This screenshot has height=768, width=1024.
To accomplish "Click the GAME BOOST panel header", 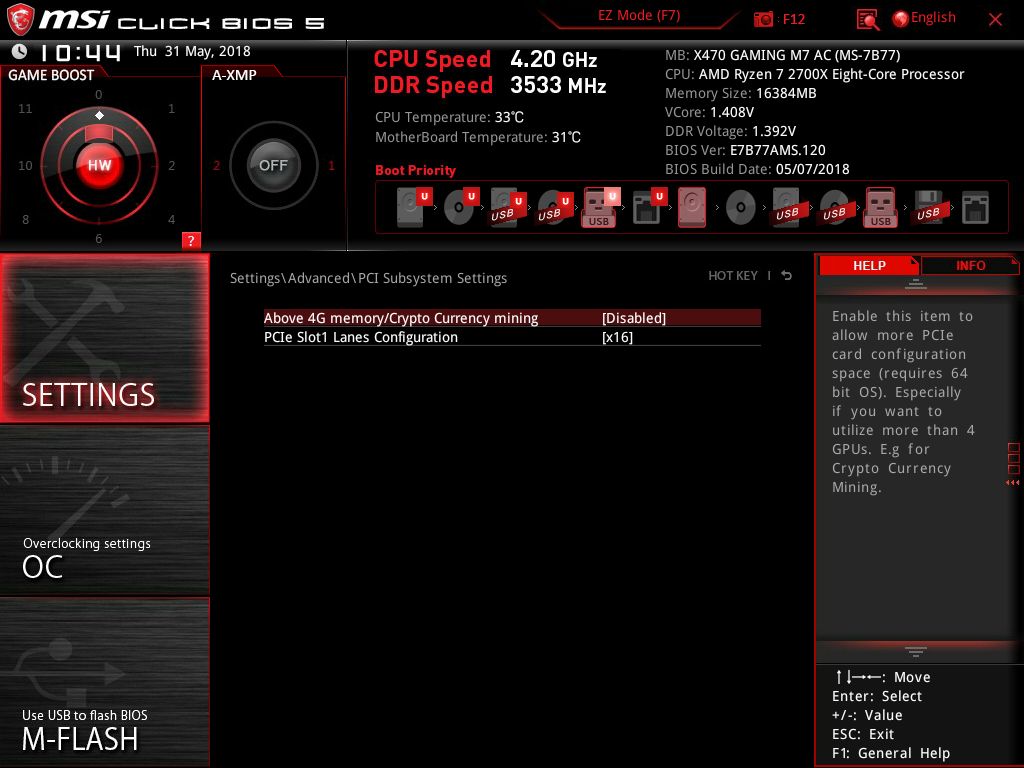I will [51, 75].
